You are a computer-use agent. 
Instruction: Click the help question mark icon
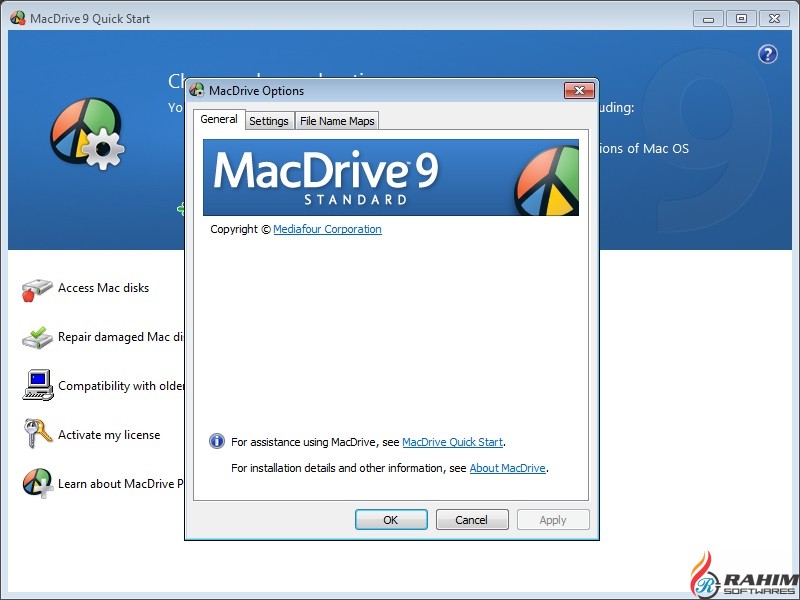[767, 54]
